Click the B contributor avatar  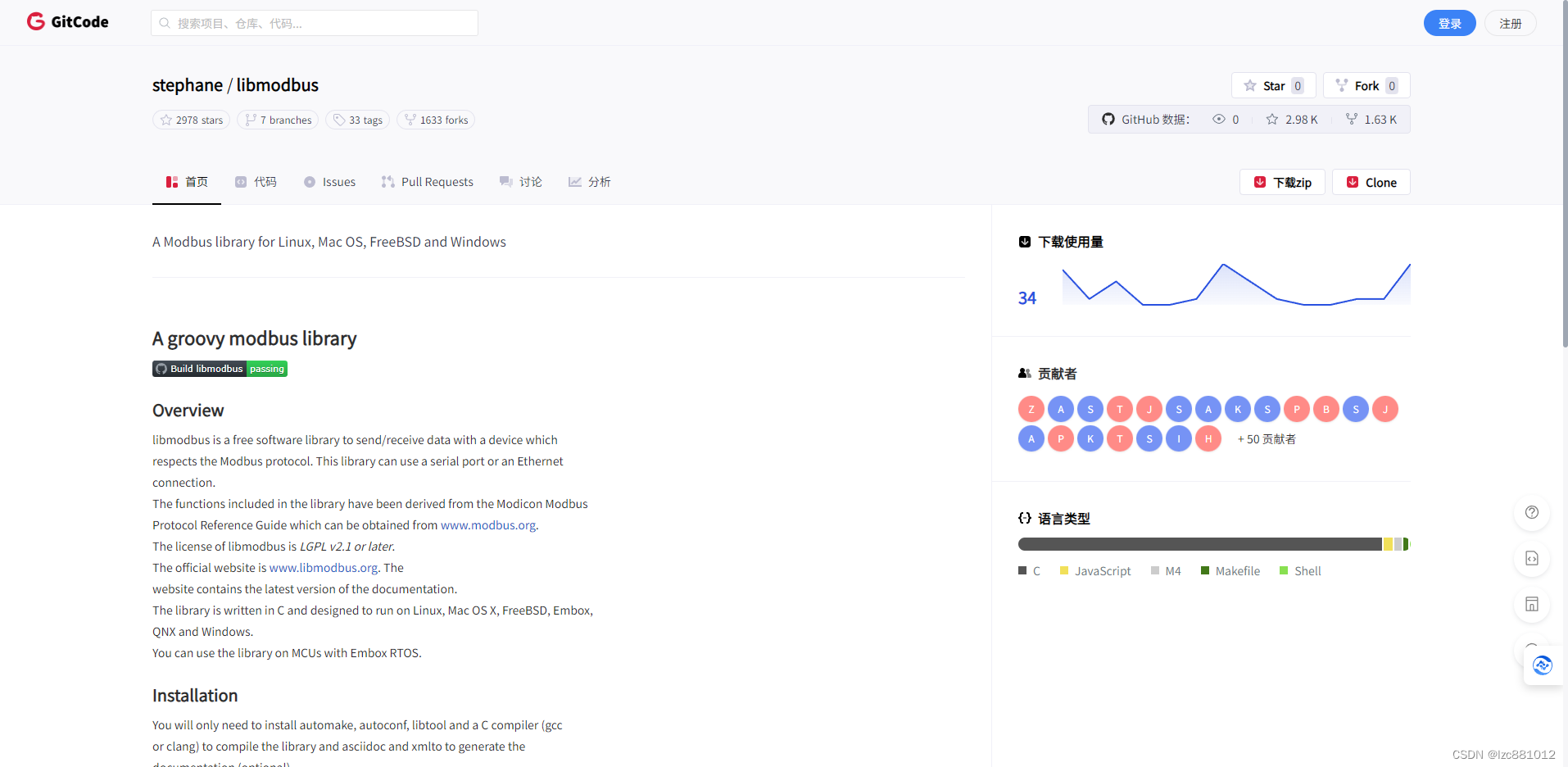coord(1326,409)
